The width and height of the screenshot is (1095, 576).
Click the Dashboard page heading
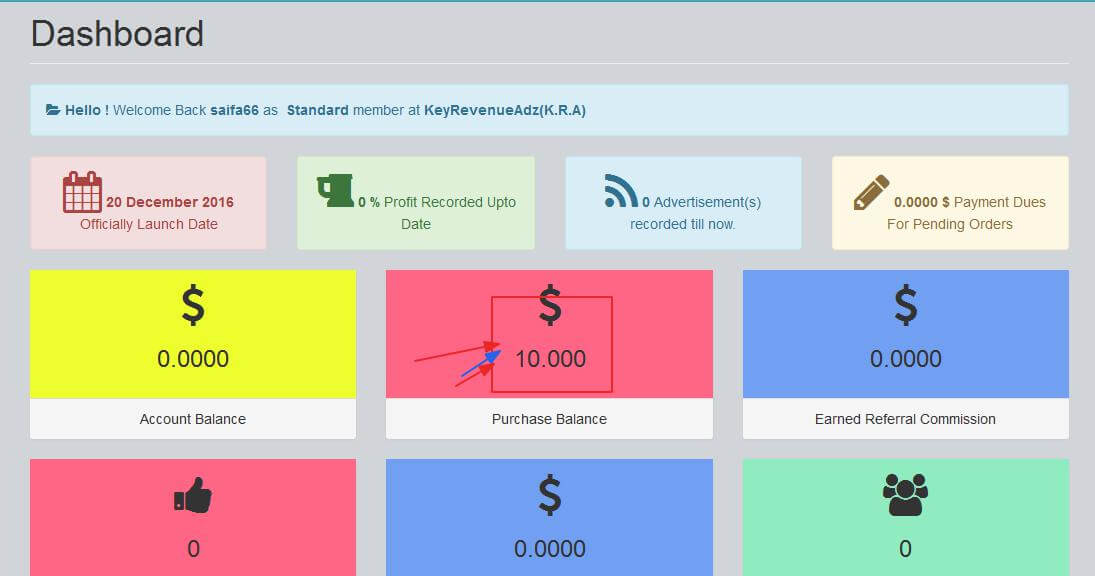(117, 34)
